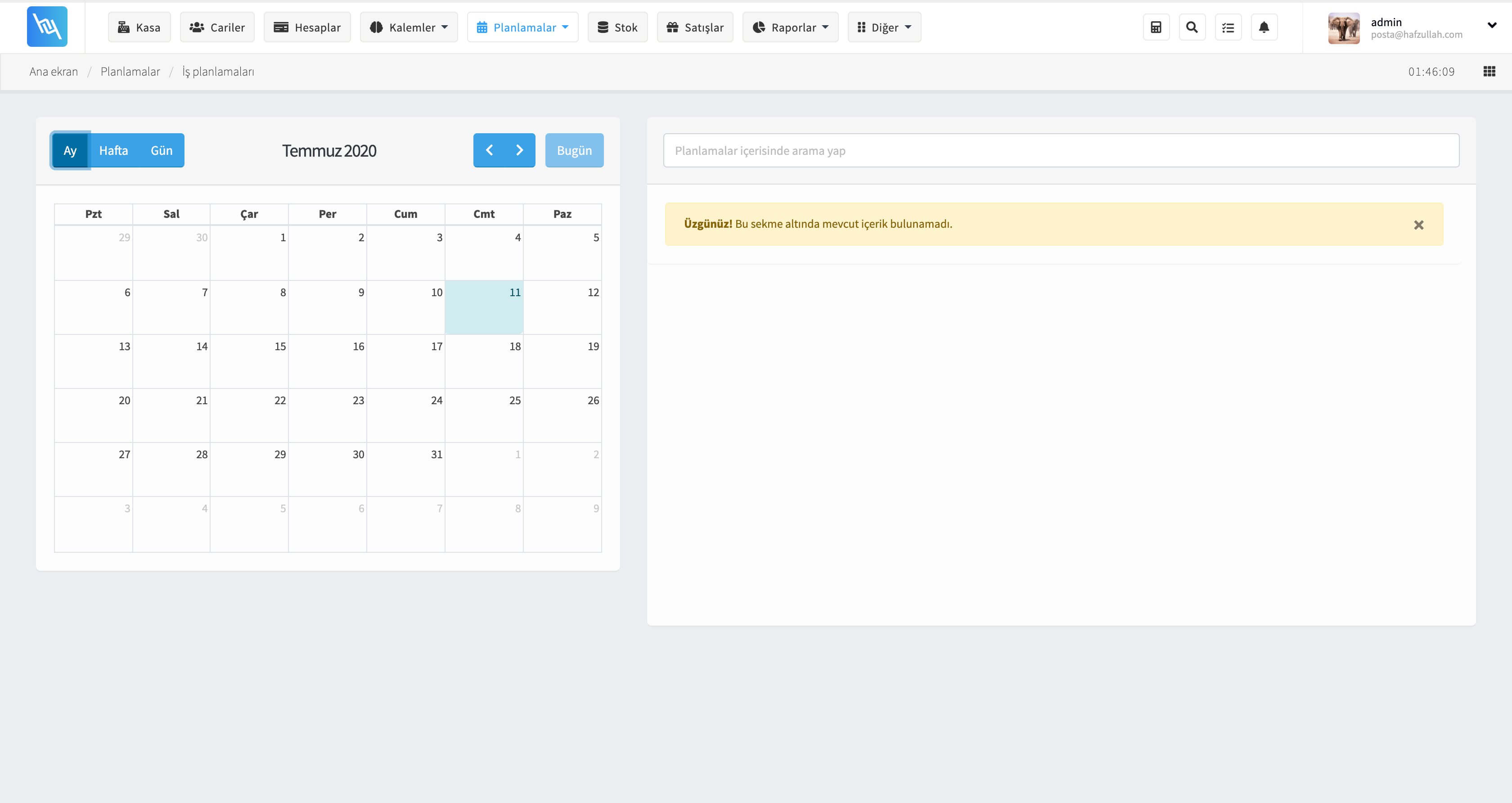The width and height of the screenshot is (1512, 803).
Task: Click the Planlamalar search input field
Action: (x=1061, y=151)
